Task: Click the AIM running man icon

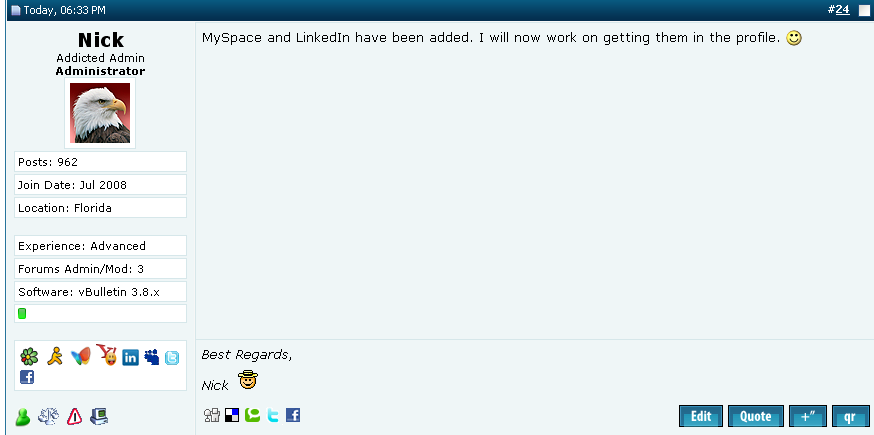Action: tap(55, 356)
